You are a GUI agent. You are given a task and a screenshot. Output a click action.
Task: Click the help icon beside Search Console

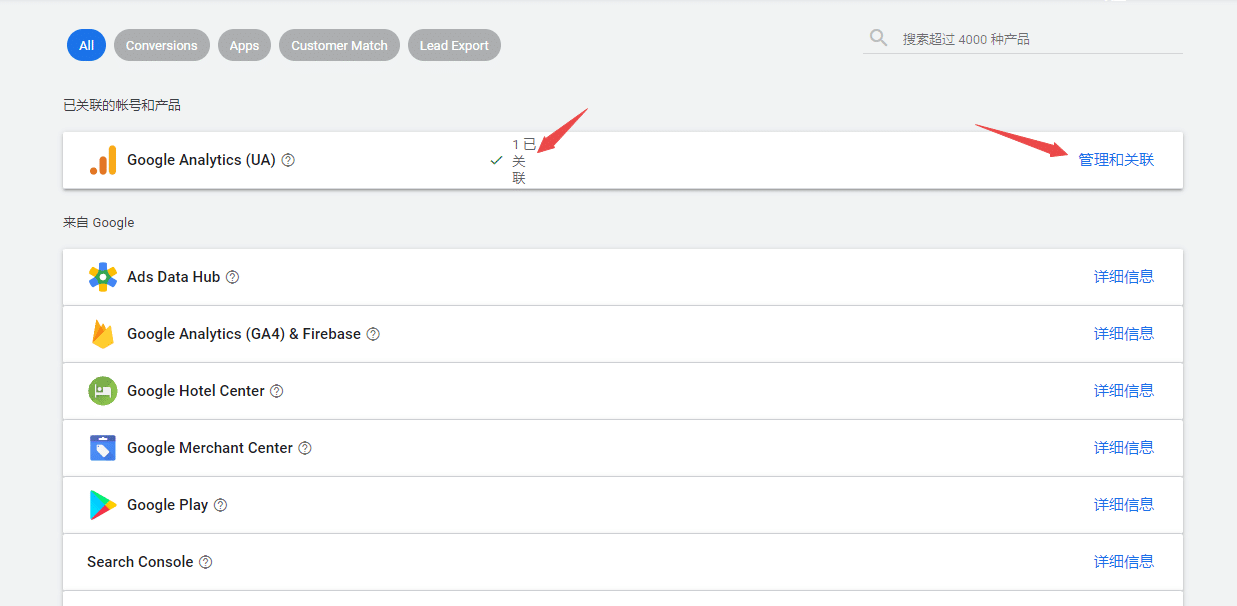click(x=205, y=562)
